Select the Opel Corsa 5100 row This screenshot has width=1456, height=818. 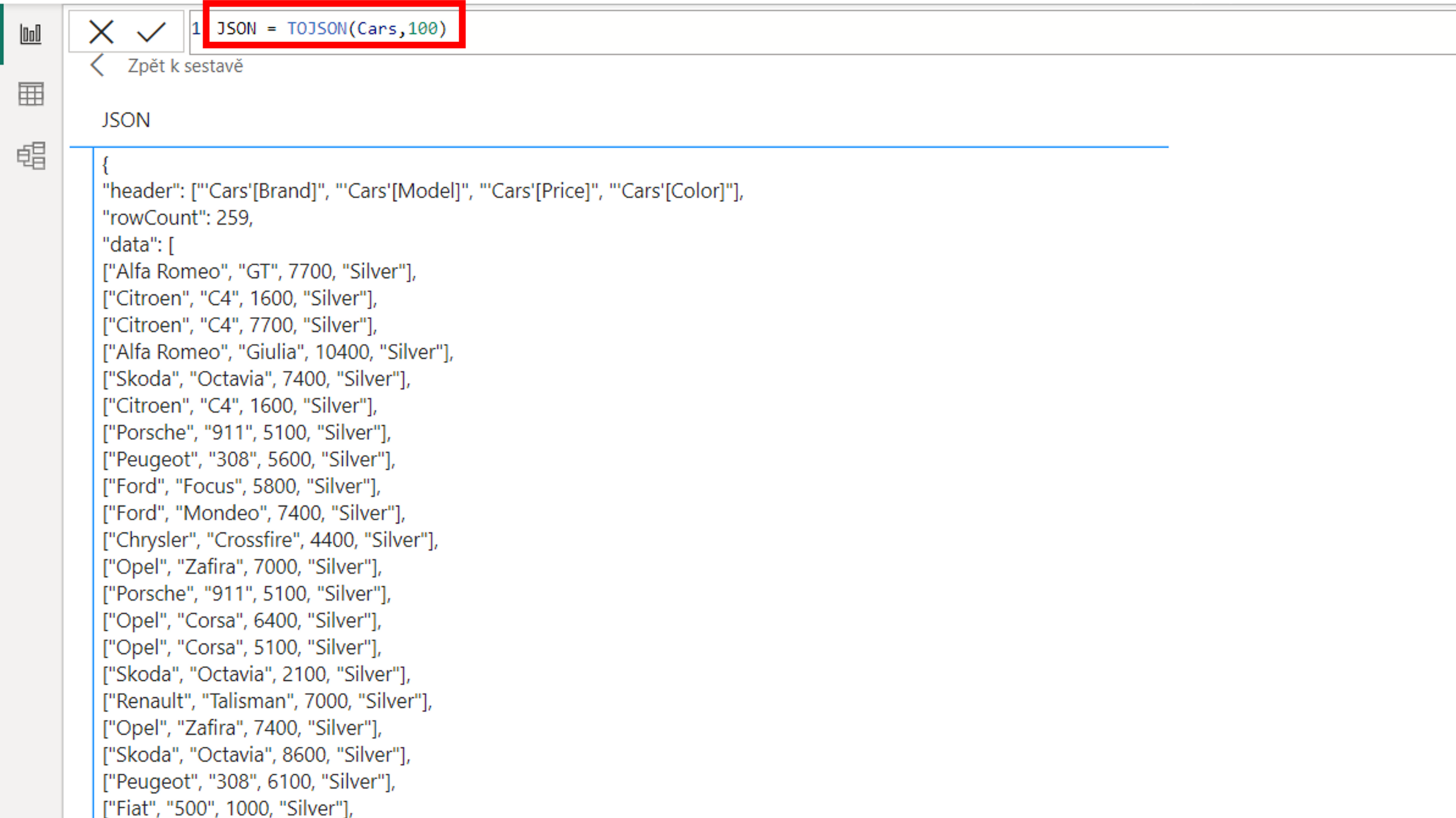[x=242, y=647]
